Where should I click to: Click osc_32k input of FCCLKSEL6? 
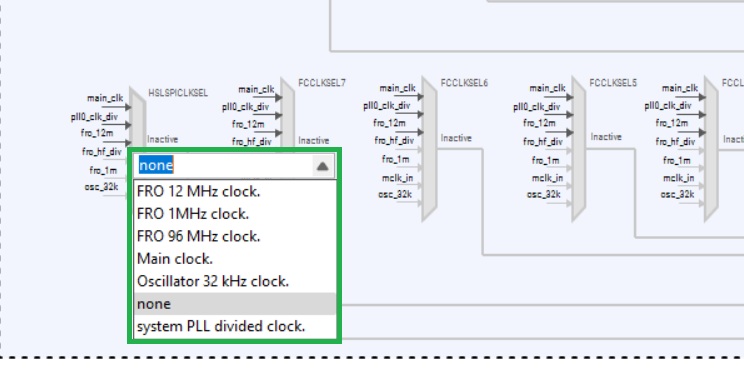click(x=395, y=195)
